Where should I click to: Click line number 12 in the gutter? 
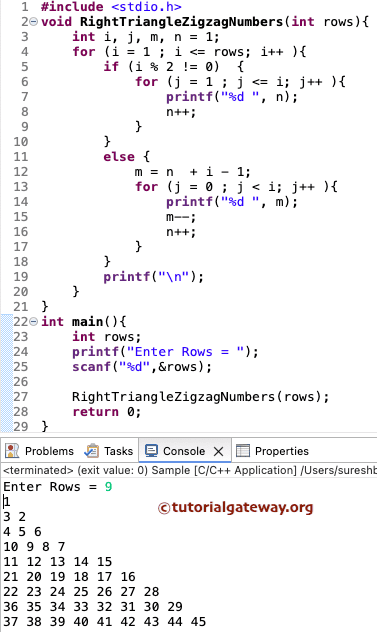(x=21, y=172)
